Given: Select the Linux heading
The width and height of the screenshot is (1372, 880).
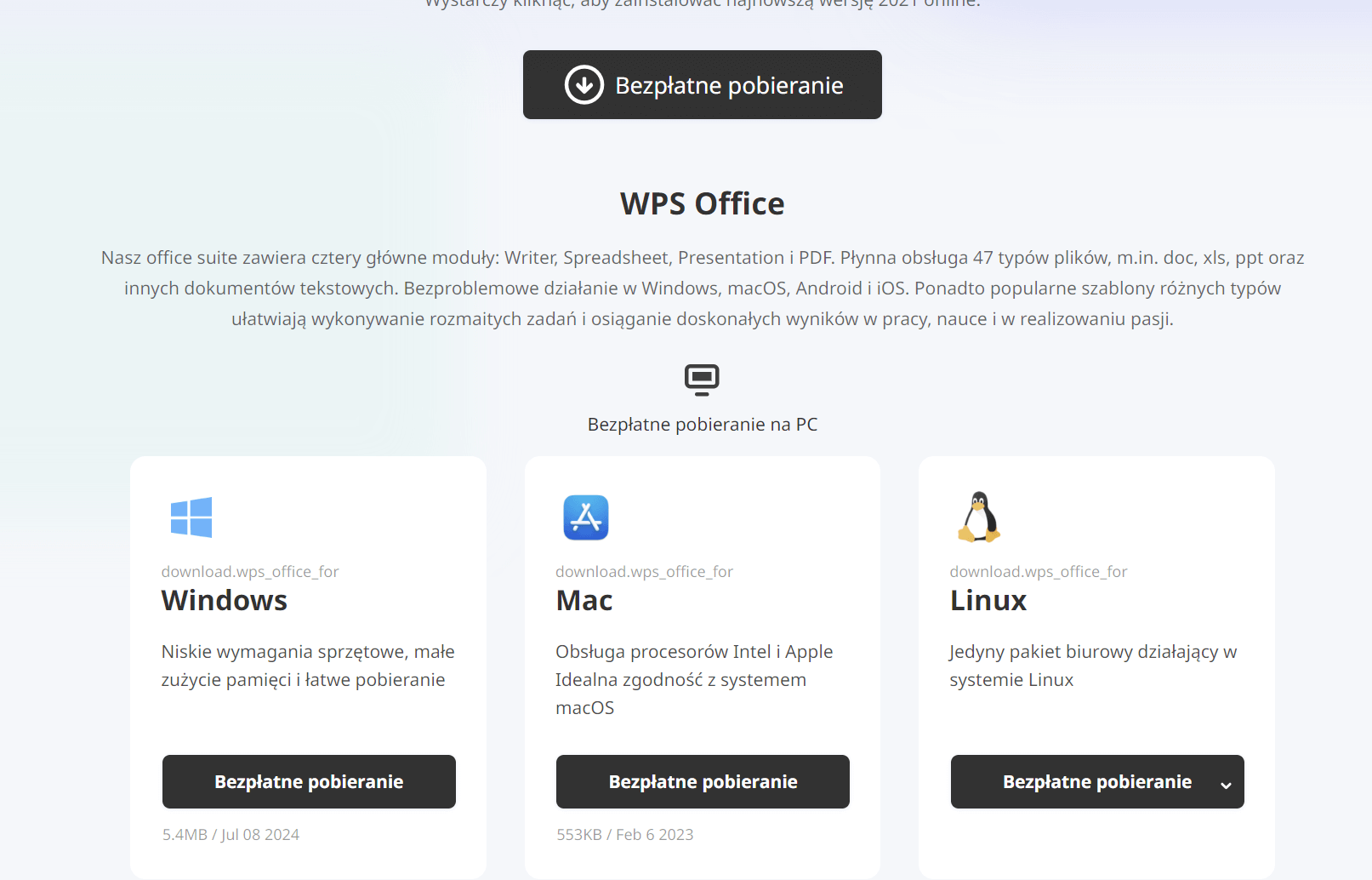Looking at the screenshot, I should coord(988,601).
